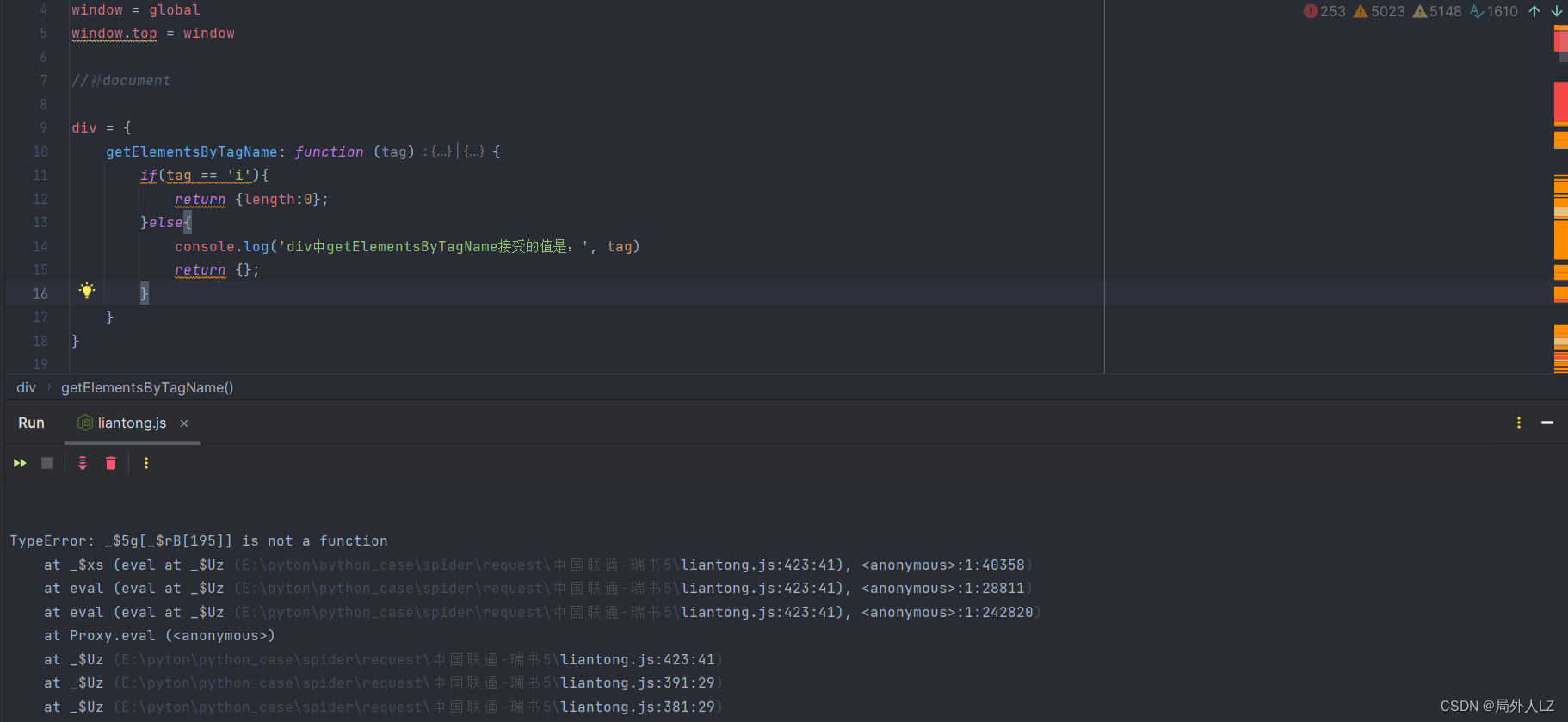The width and height of the screenshot is (1568, 722).
Task: Click line number 16 in gutter
Action: point(40,293)
